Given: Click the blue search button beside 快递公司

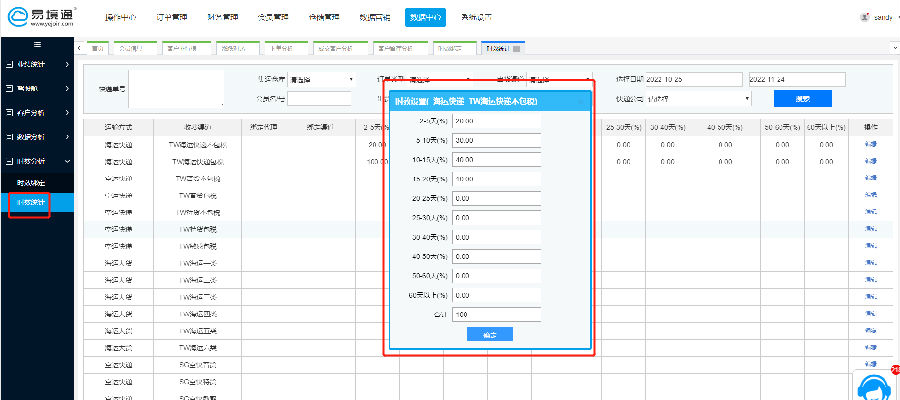Looking at the screenshot, I should 802,99.
